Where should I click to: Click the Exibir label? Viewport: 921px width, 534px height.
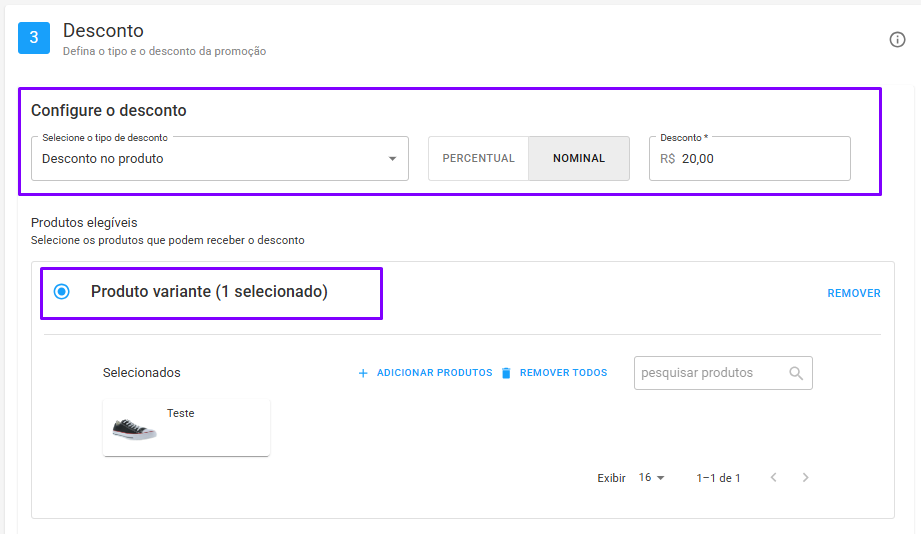(611, 478)
